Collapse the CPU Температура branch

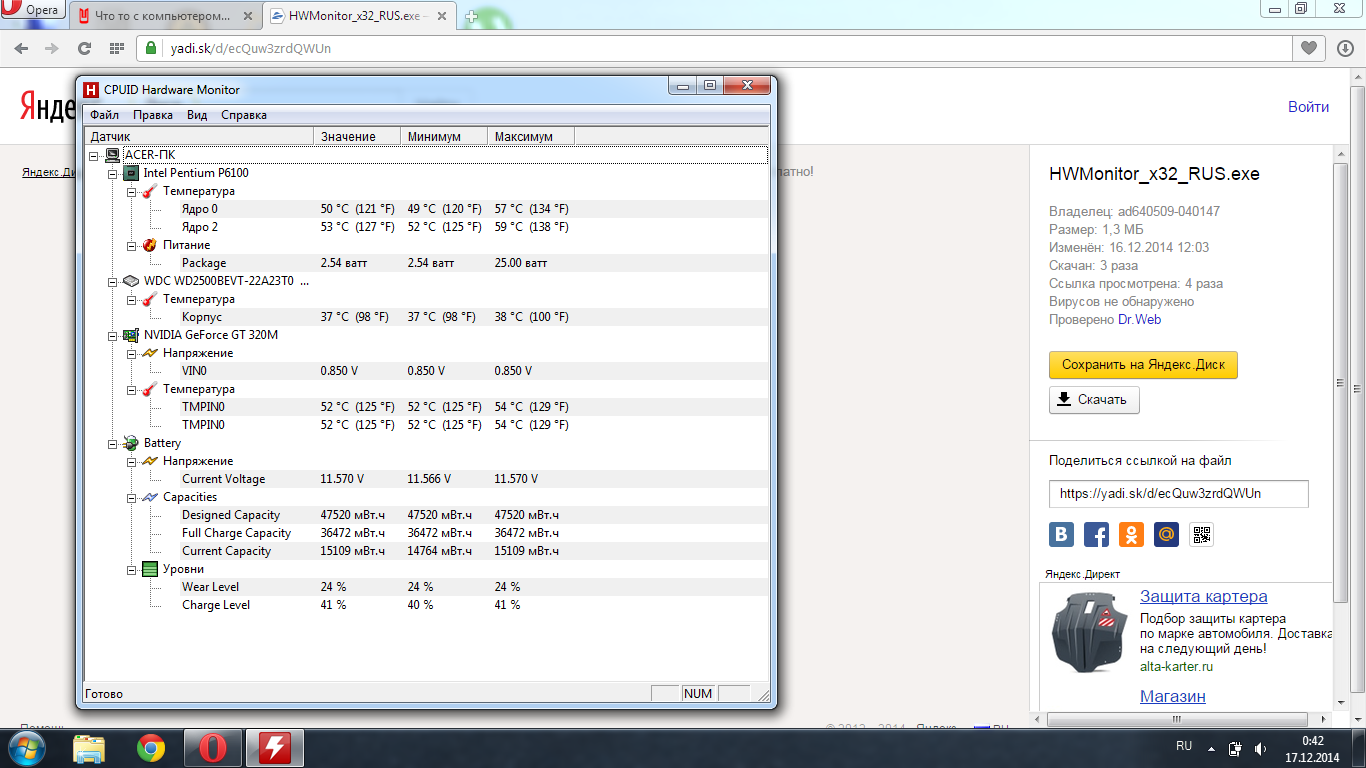click(132, 191)
